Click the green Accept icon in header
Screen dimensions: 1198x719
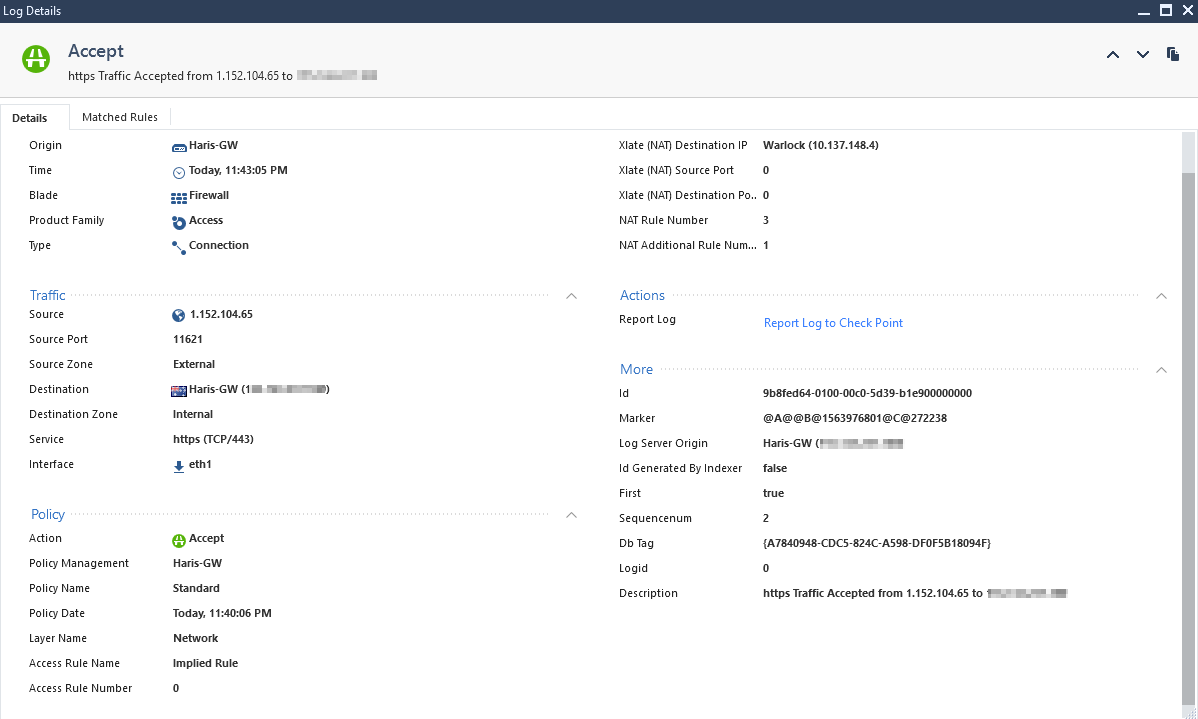37,59
